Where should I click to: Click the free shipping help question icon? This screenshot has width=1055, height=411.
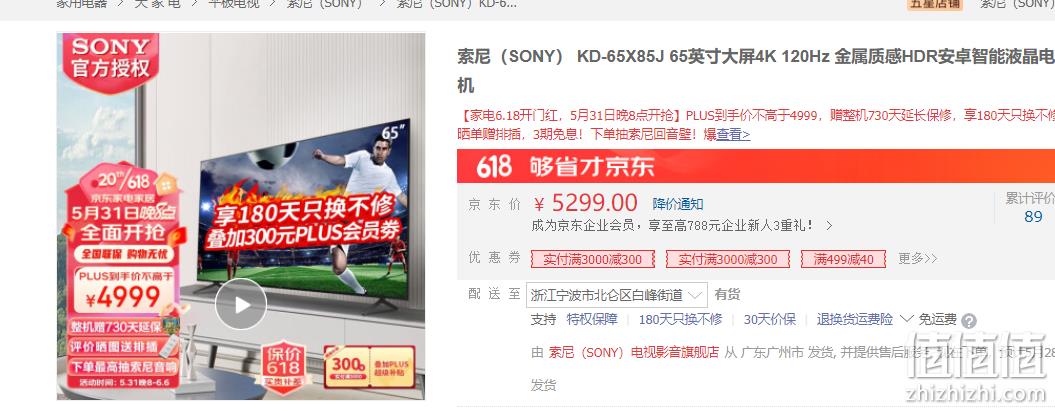[x=969, y=321]
